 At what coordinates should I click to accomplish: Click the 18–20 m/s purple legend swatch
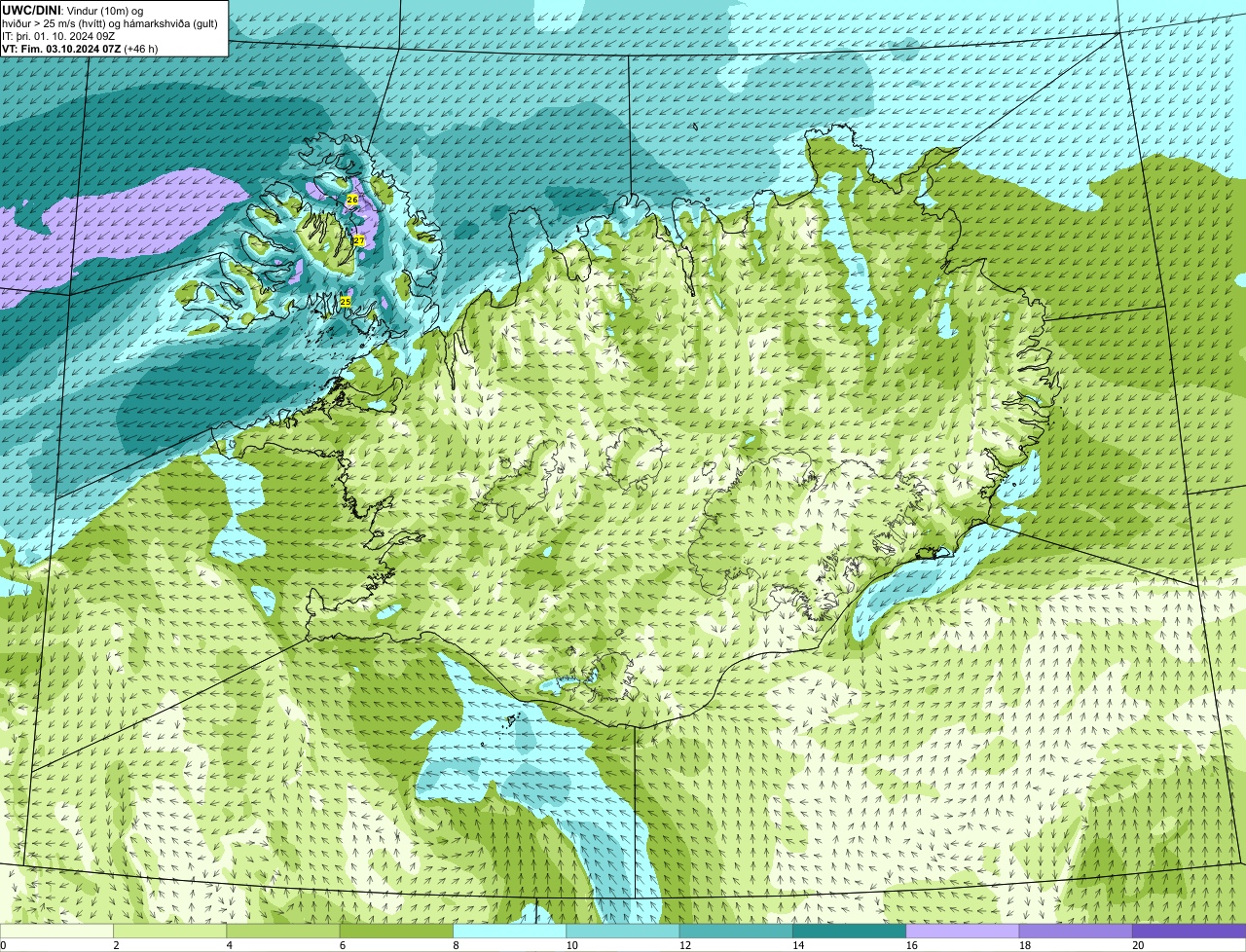click(1076, 931)
